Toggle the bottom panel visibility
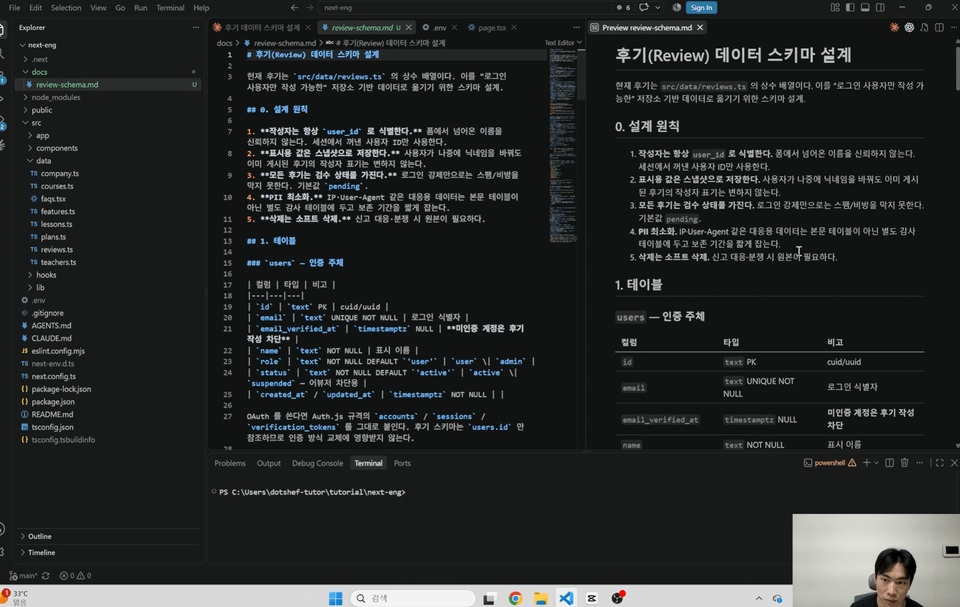 tap(865, 7)
